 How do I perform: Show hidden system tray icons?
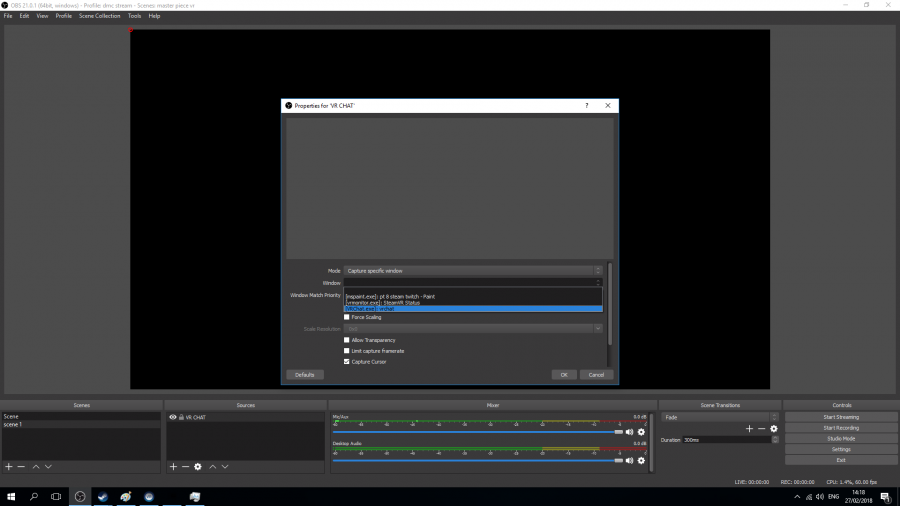[x=797, y=497]
